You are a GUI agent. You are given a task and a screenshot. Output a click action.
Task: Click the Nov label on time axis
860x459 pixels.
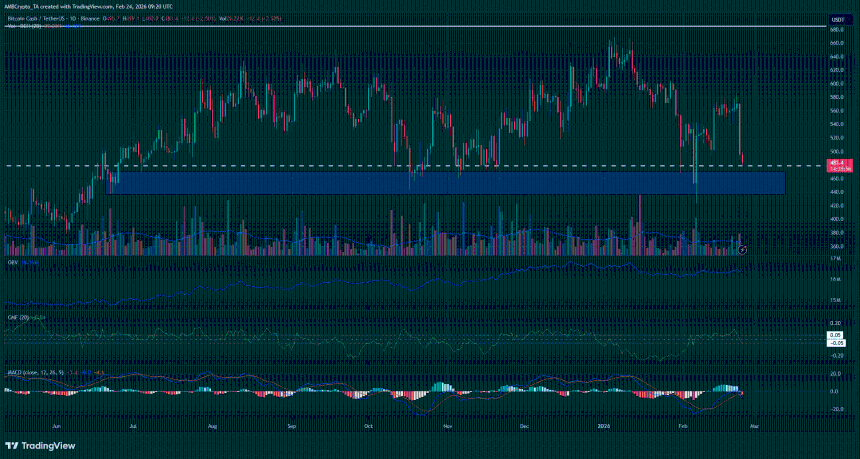(x=447, y=425)
